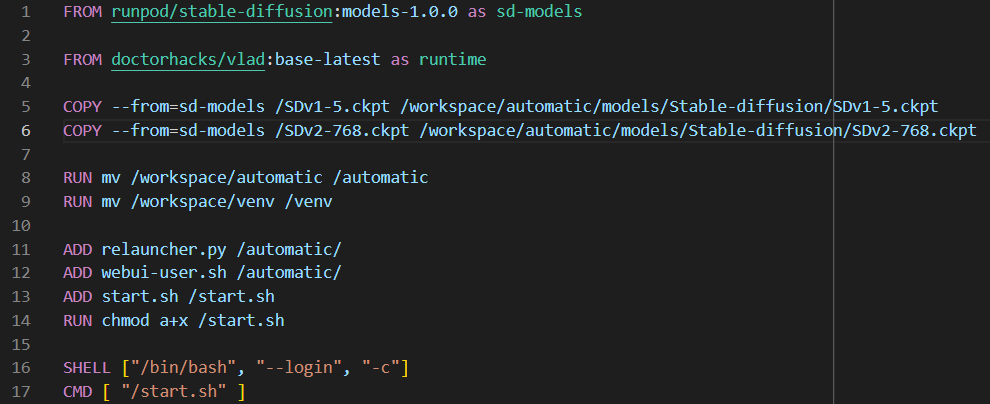The image size is (990, 404).
Task: Click 'relauncher.py' file name
Action: pyautogui.click(x=164, y=249)
